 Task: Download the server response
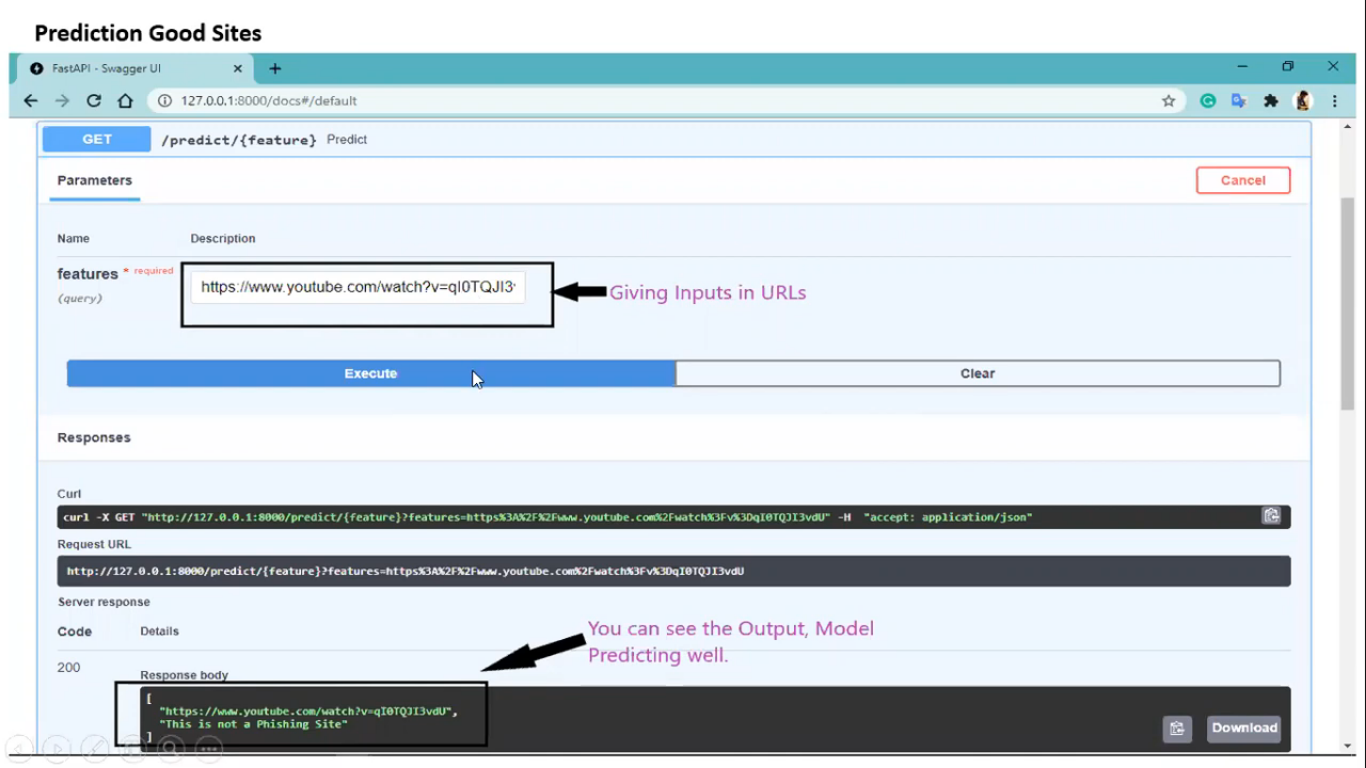(1243, 728)
